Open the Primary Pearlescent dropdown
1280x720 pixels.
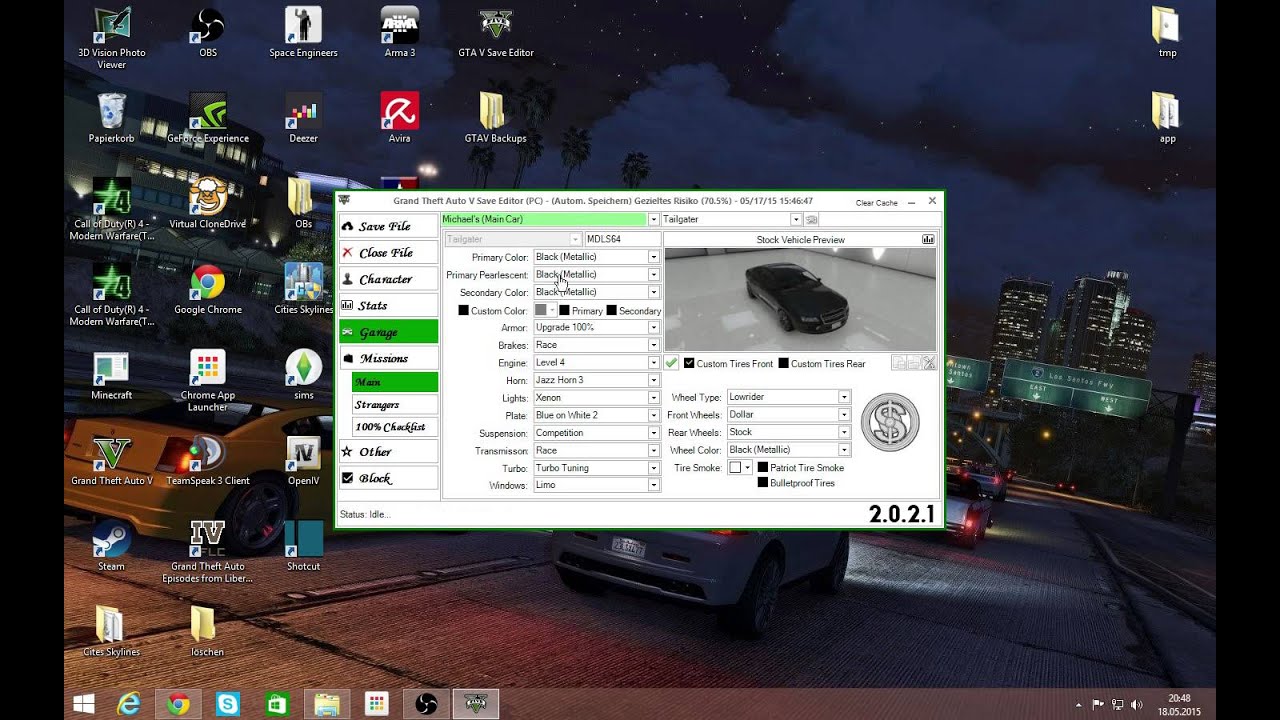click(654, 274)
